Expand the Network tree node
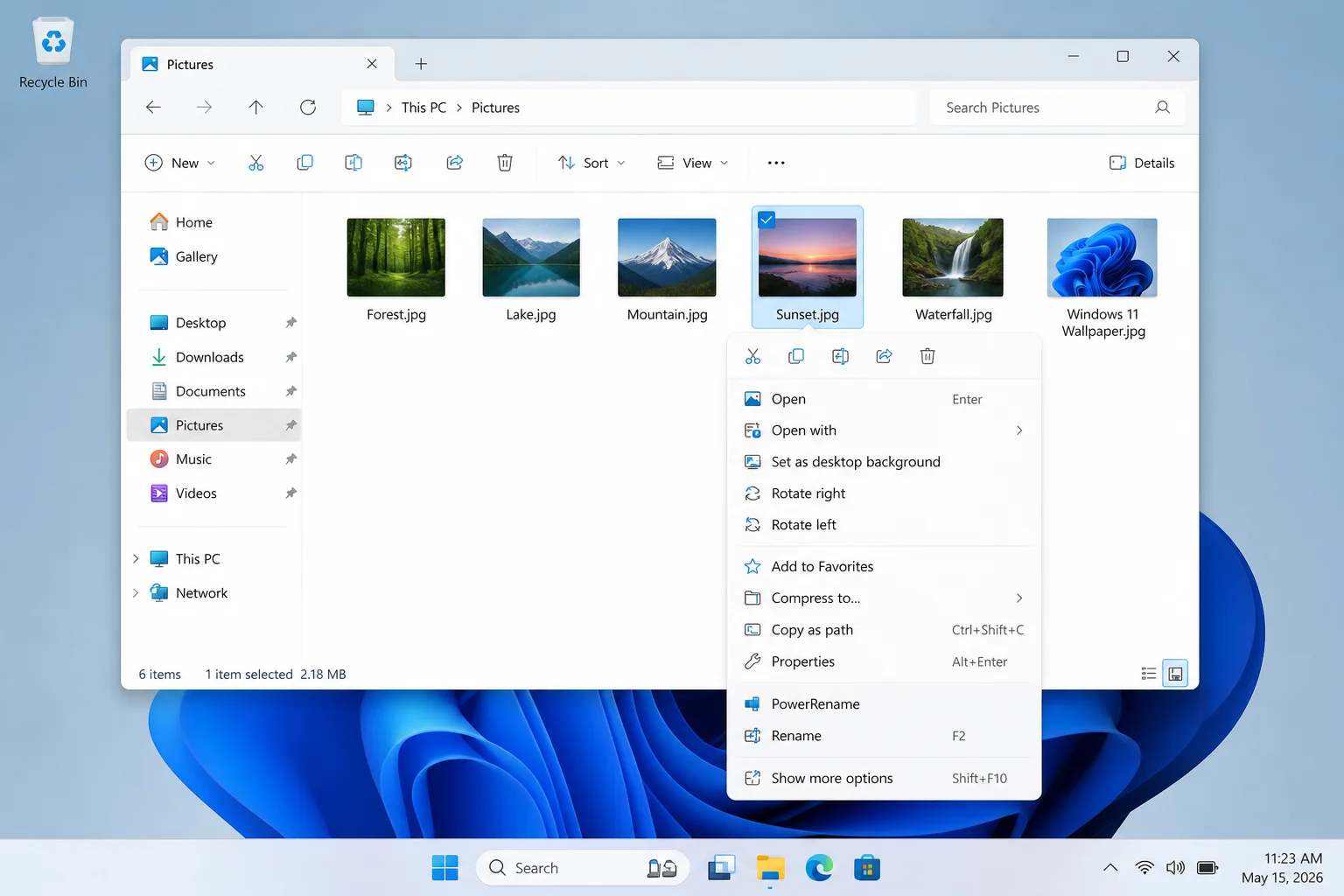Image resolution: width=1344 pixels, height=896 pixels. pos(136,593)
